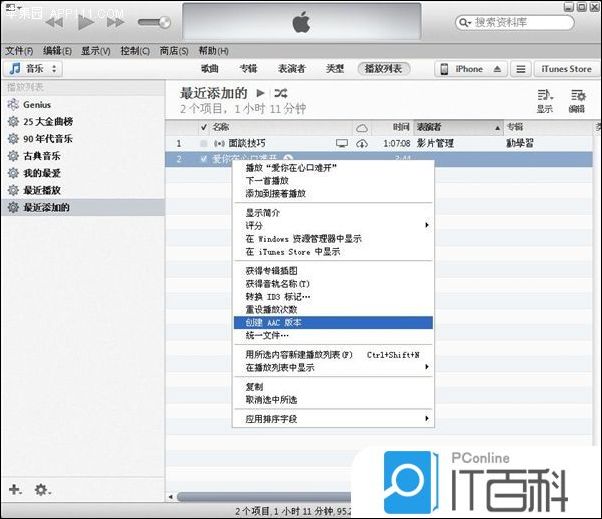Select 最近添加的 playlist in sidebar

(x=83, y=207)
